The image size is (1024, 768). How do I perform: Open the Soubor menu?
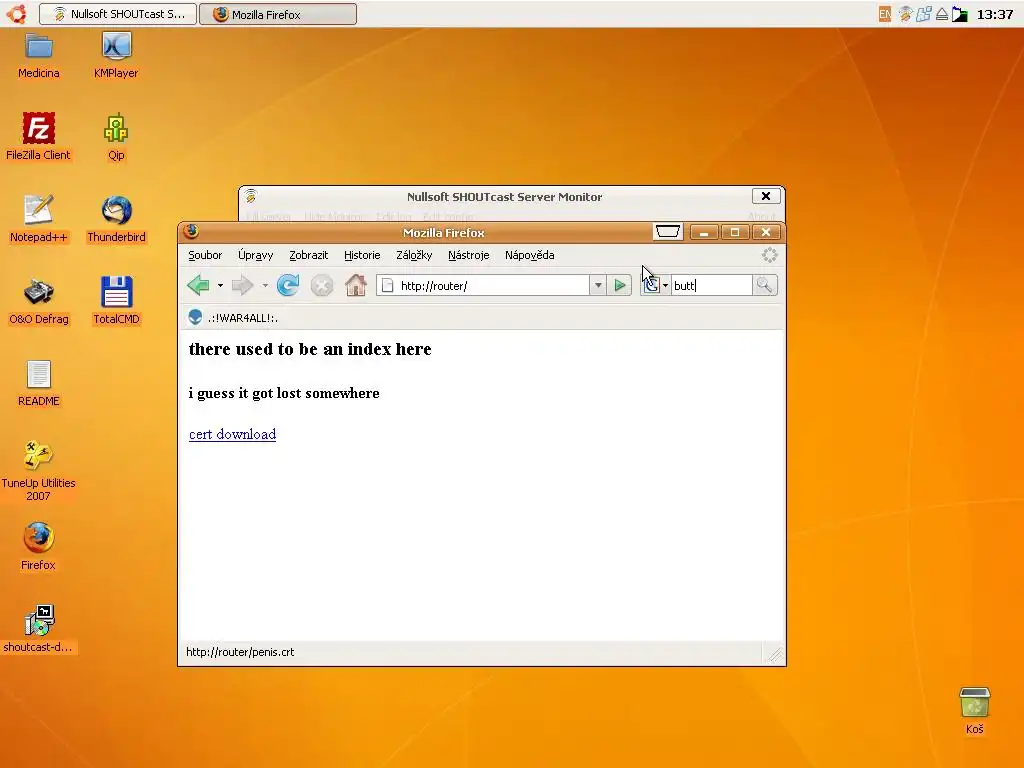tap(205, 255)
